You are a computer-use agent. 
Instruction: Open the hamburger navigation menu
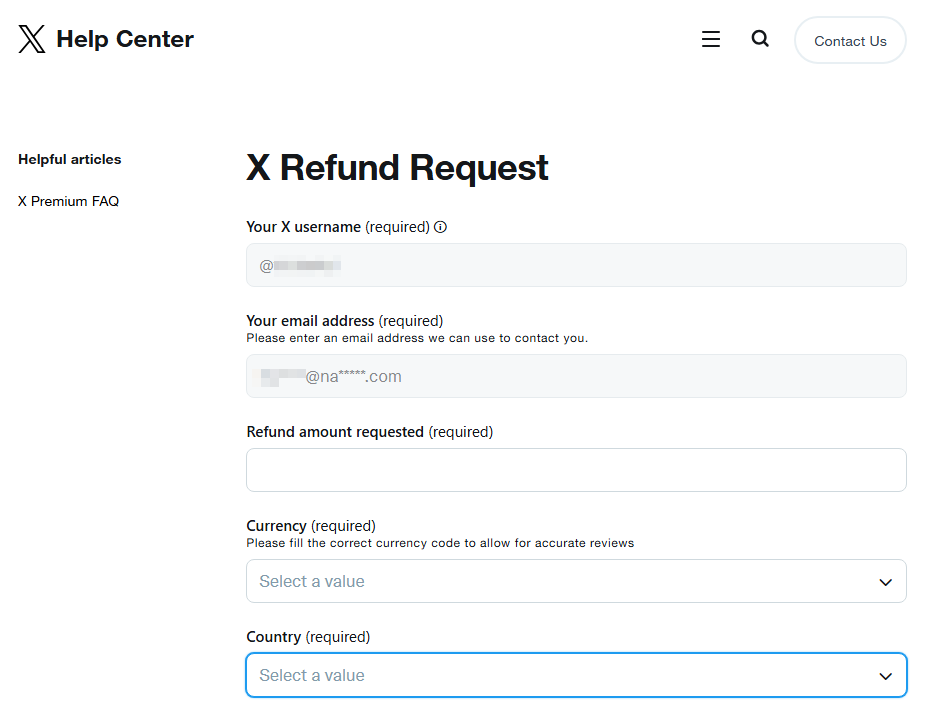(x=711, y=39)
